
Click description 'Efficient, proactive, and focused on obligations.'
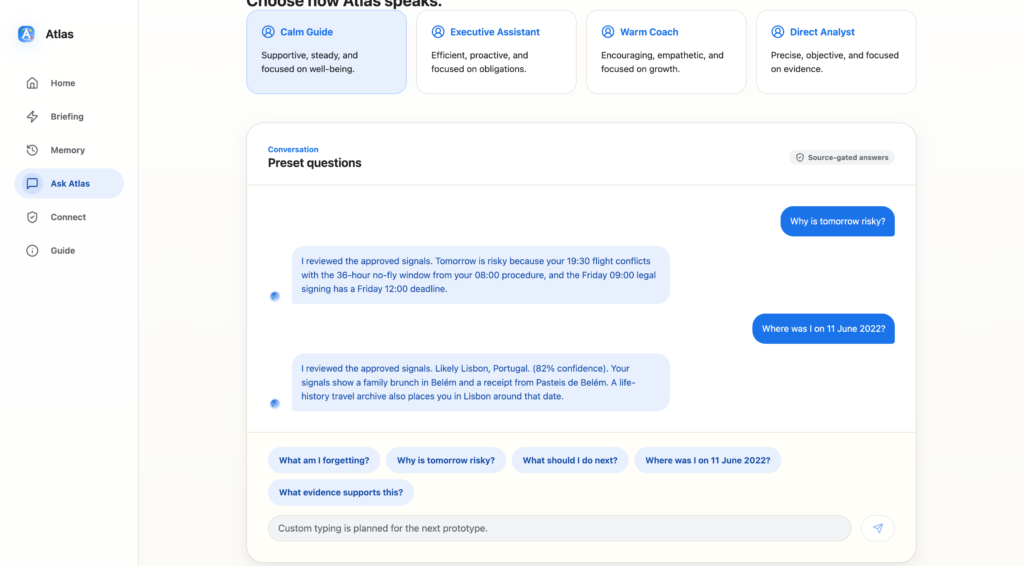(479, 62)
